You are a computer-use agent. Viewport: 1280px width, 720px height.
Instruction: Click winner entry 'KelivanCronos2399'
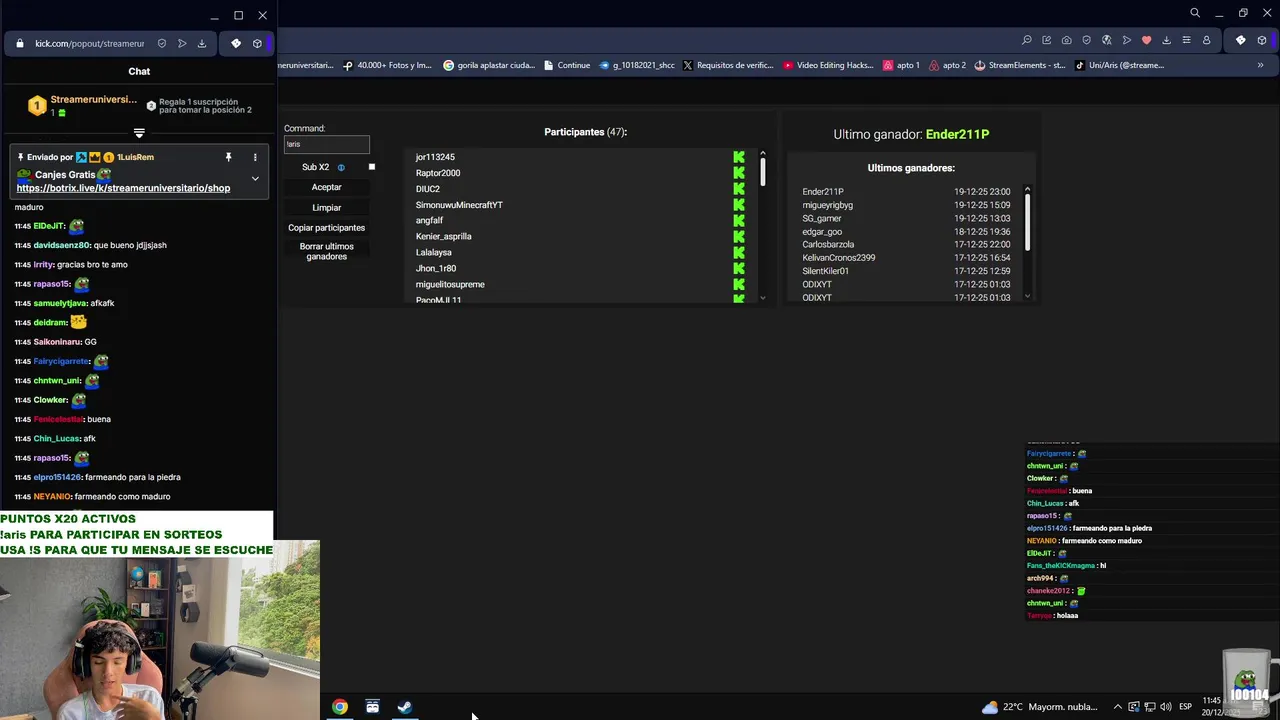(838, 258)
